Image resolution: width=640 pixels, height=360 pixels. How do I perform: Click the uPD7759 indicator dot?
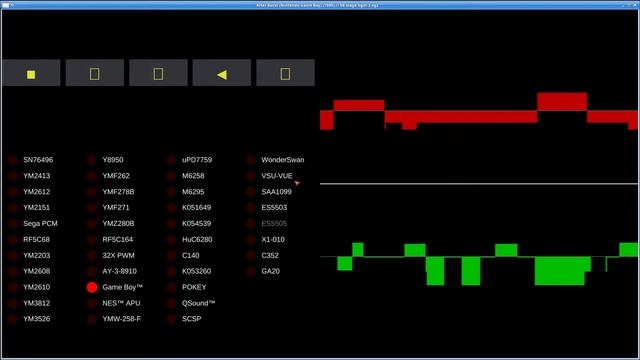click(x=171, y=160)
